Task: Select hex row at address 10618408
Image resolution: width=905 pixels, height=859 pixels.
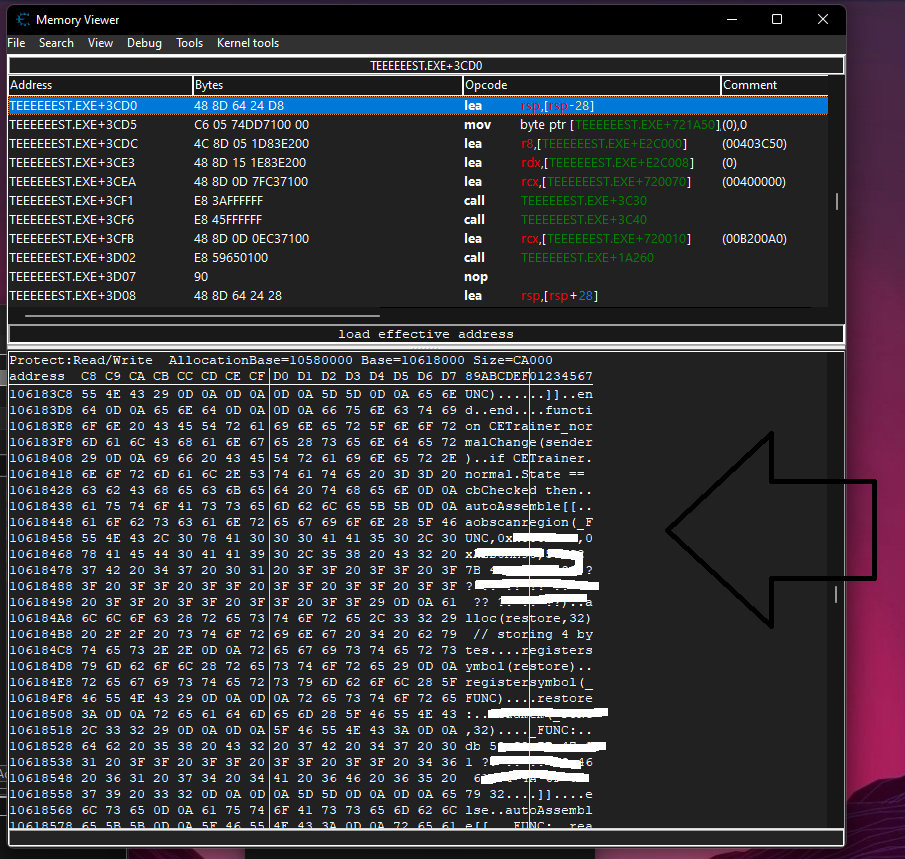Action: tap(301, 458)
